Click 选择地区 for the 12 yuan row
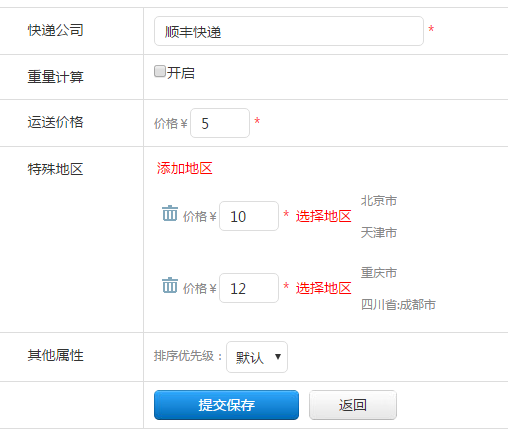508x441 pixels. 323,288
